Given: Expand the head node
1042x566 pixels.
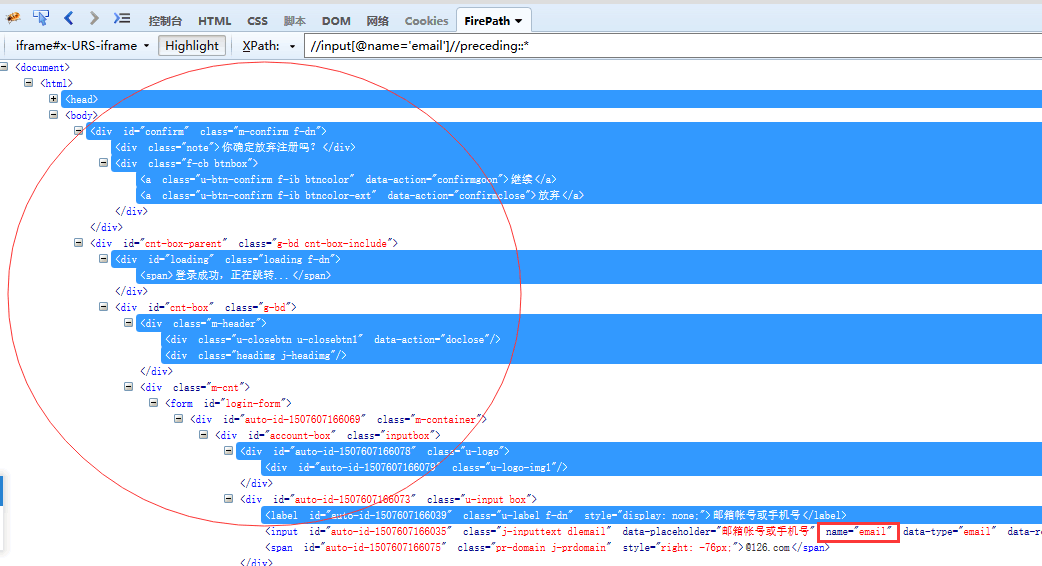Looking at the screenshot, I should 53,98.
